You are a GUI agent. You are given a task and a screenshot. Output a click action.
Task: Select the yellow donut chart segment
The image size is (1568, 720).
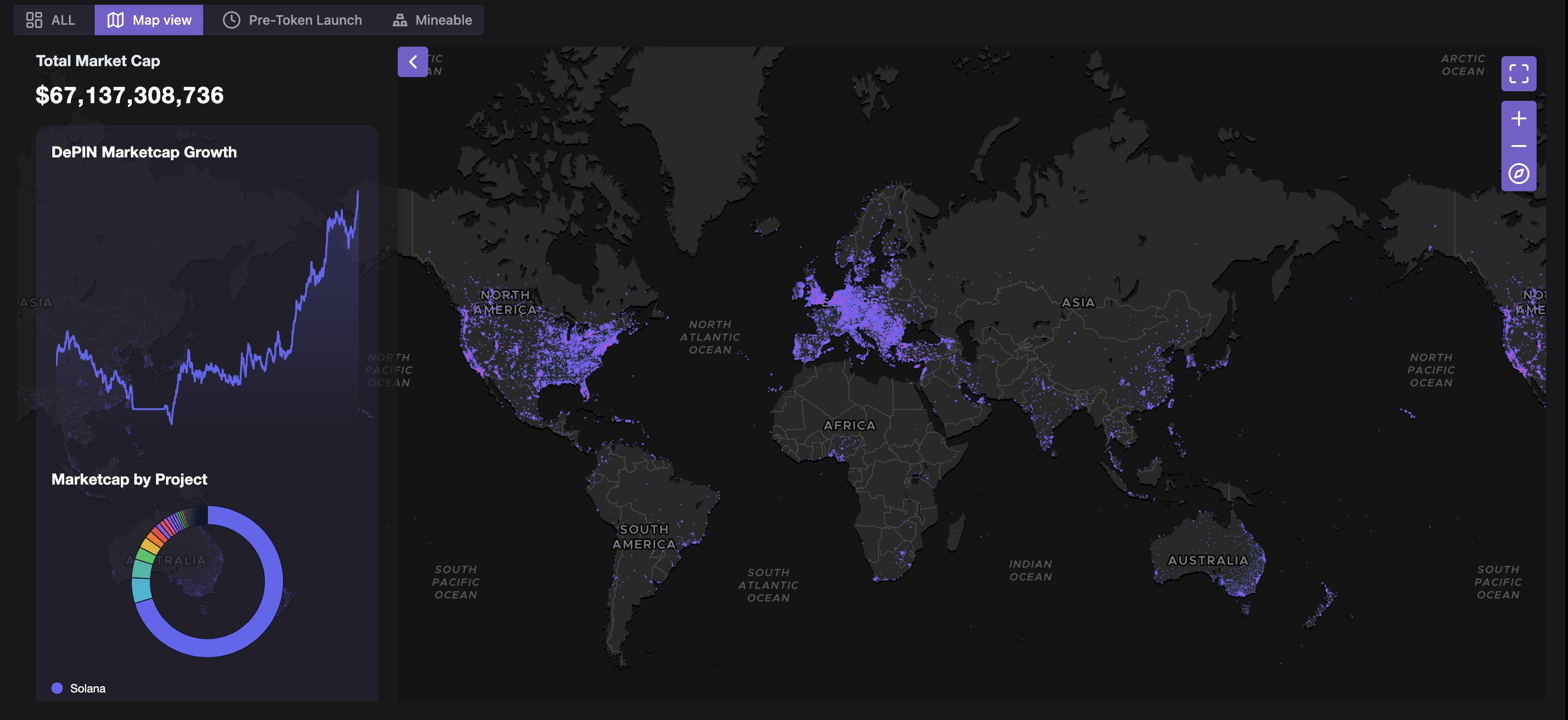[x=150, y=545]
